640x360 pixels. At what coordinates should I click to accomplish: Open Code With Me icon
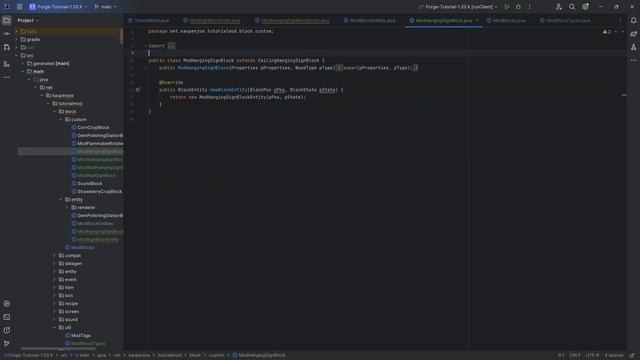coord(558,7)
